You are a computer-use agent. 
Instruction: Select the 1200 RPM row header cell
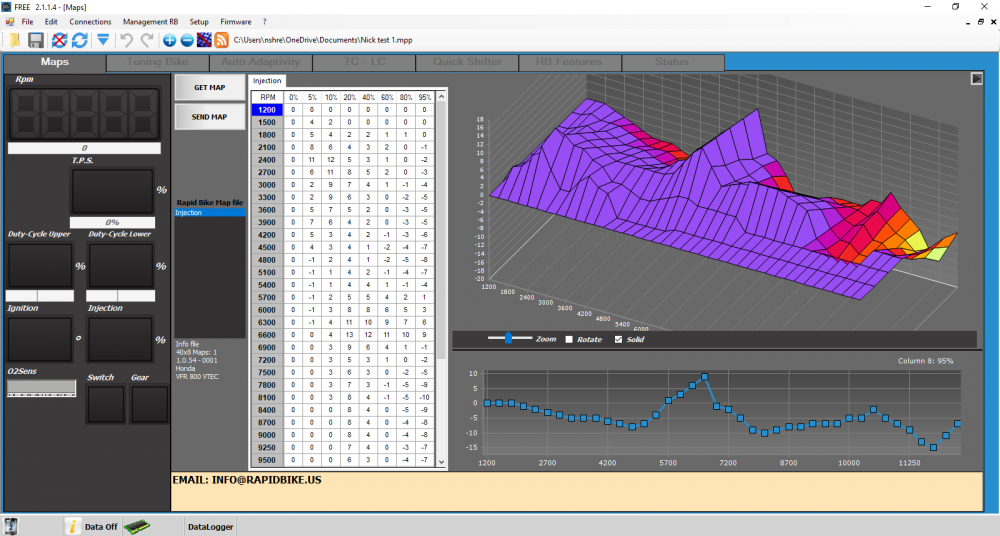[x=267, y=109]
